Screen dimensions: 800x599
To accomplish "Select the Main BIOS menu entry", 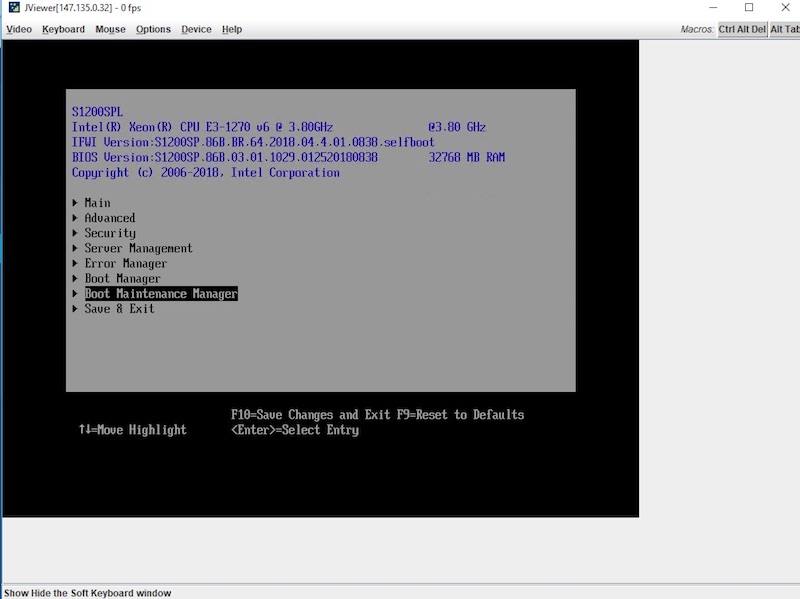I will click(97, 203).
